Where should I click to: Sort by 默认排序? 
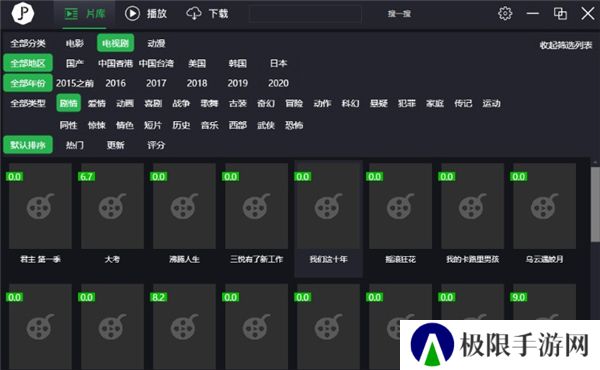tap(28, 145)
